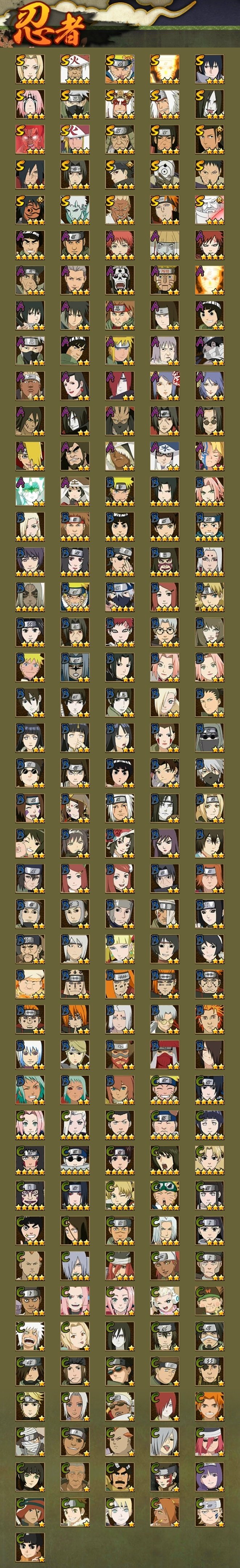
Task: Click Hidan's skull-painted face A-rank portrait
Action: (120, 280)
